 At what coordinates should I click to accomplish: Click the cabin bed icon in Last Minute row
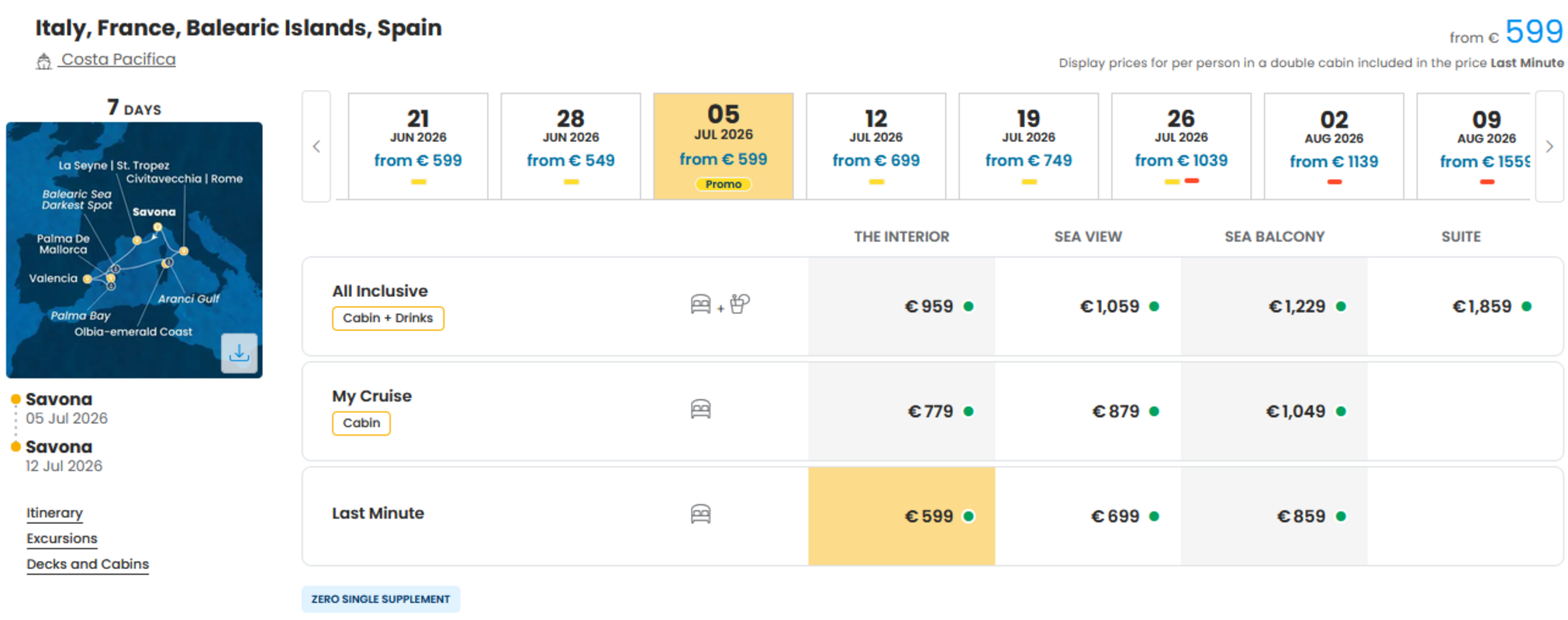coord(700,514)
